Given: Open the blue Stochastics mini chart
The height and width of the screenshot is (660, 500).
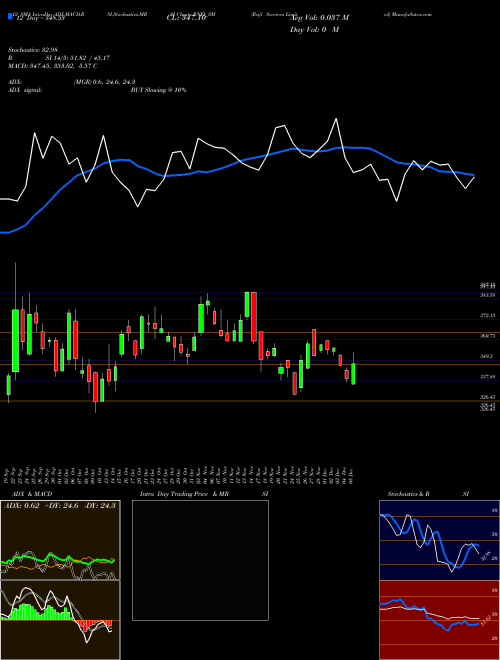Looking at the screenshot, I should click(439, 540).
